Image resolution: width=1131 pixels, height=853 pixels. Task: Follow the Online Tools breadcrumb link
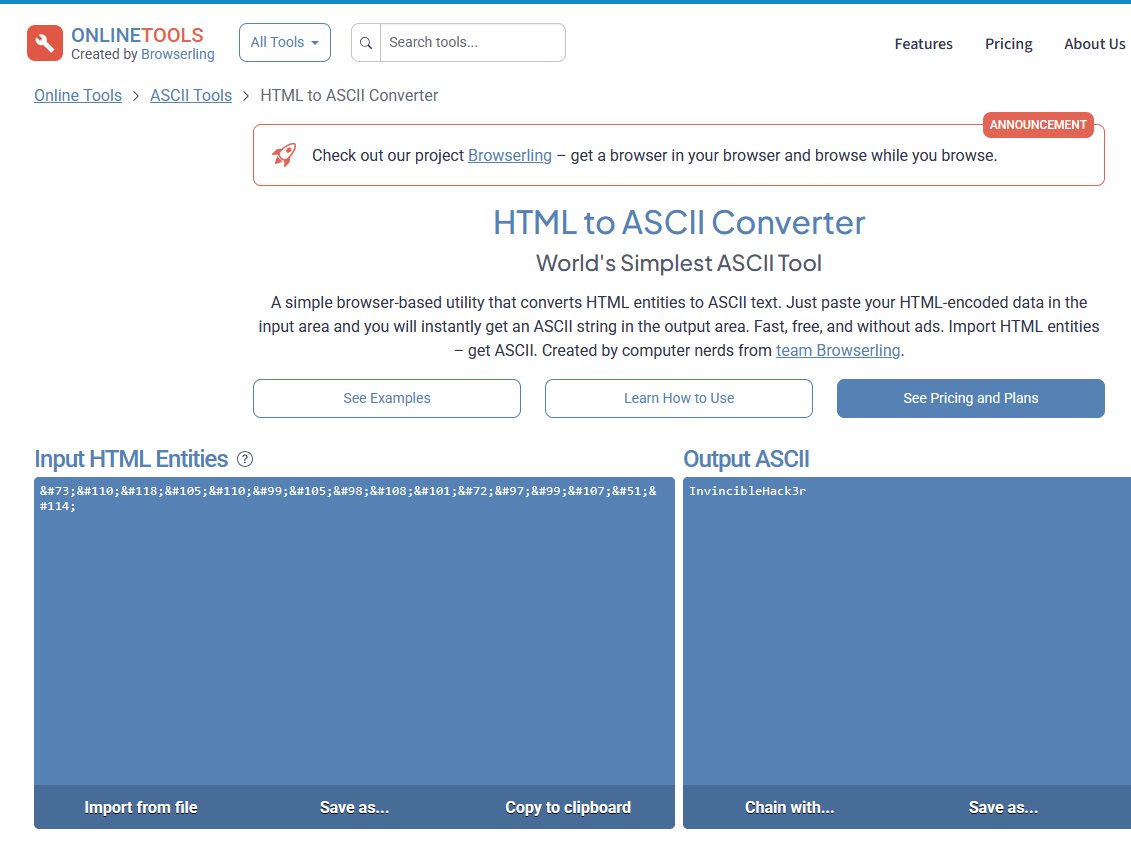pyautogui.click(x=78, y=95)
